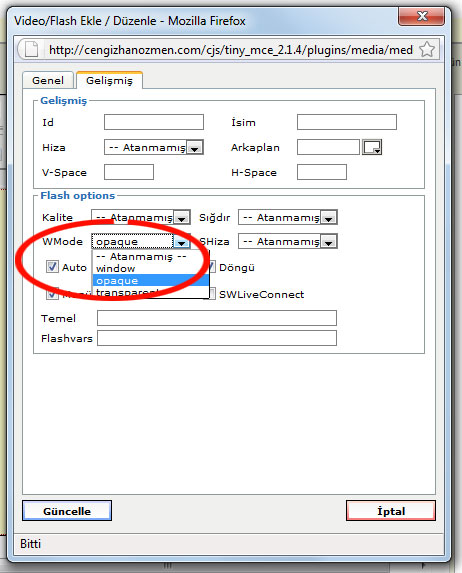Click the bookmark star icon in address bar
Screen dimensions: 462x573
tap(427, 50)
